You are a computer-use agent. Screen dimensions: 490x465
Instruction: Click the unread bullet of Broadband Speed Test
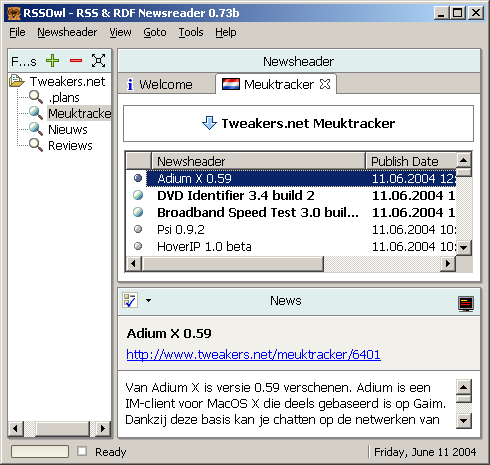pos(138,212)
